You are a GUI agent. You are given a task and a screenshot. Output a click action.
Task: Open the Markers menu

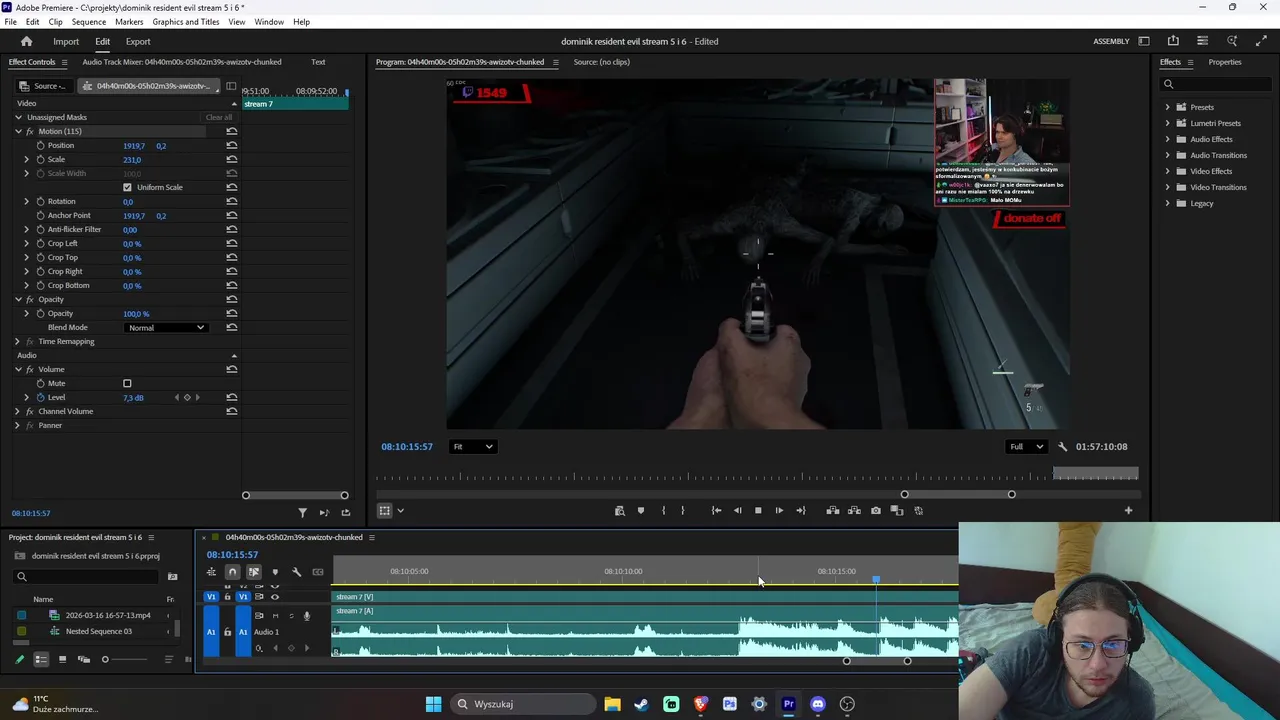point(129,22)
